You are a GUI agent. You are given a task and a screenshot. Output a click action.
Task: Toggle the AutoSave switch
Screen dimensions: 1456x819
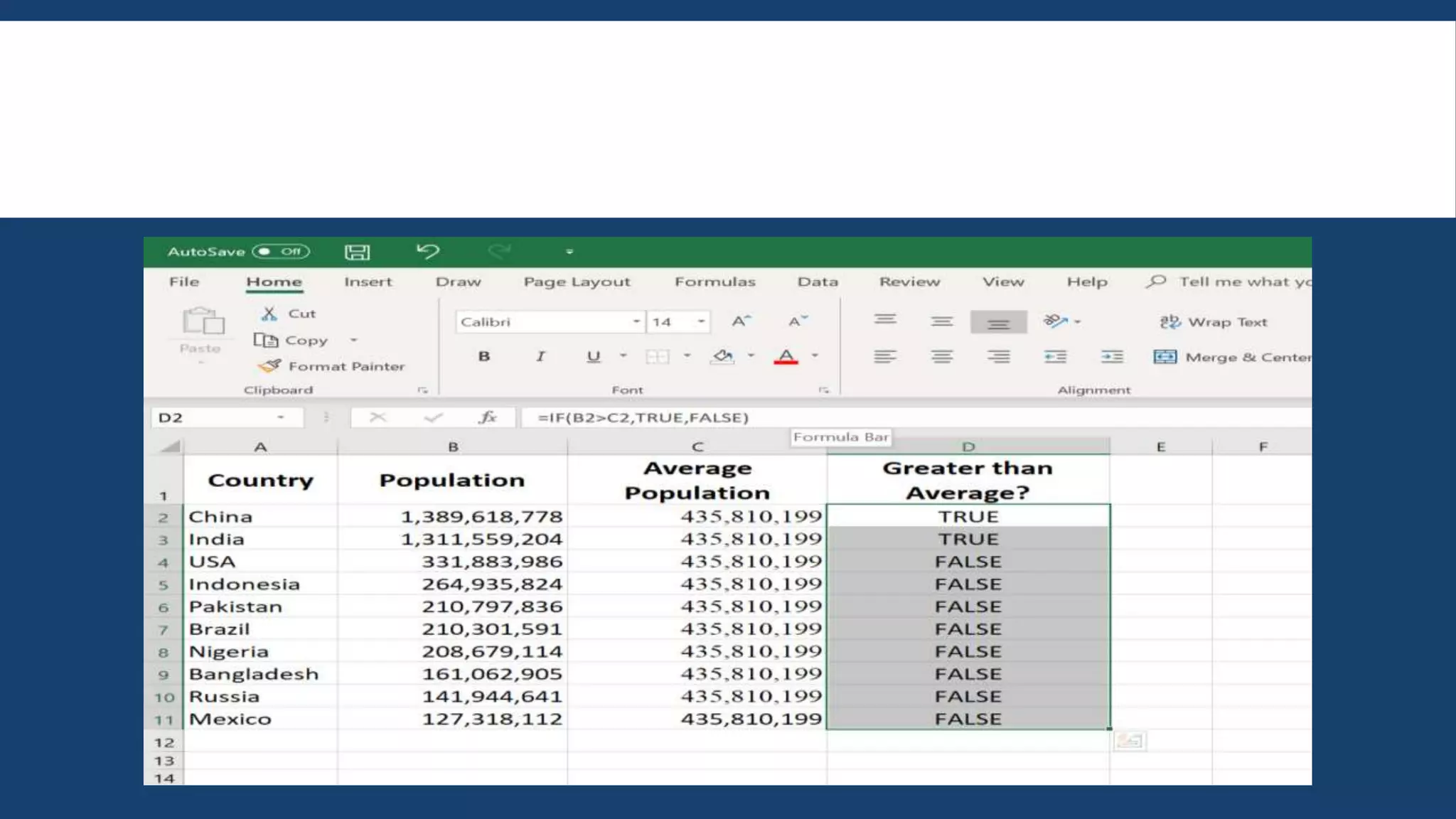[x=281, y=252]
